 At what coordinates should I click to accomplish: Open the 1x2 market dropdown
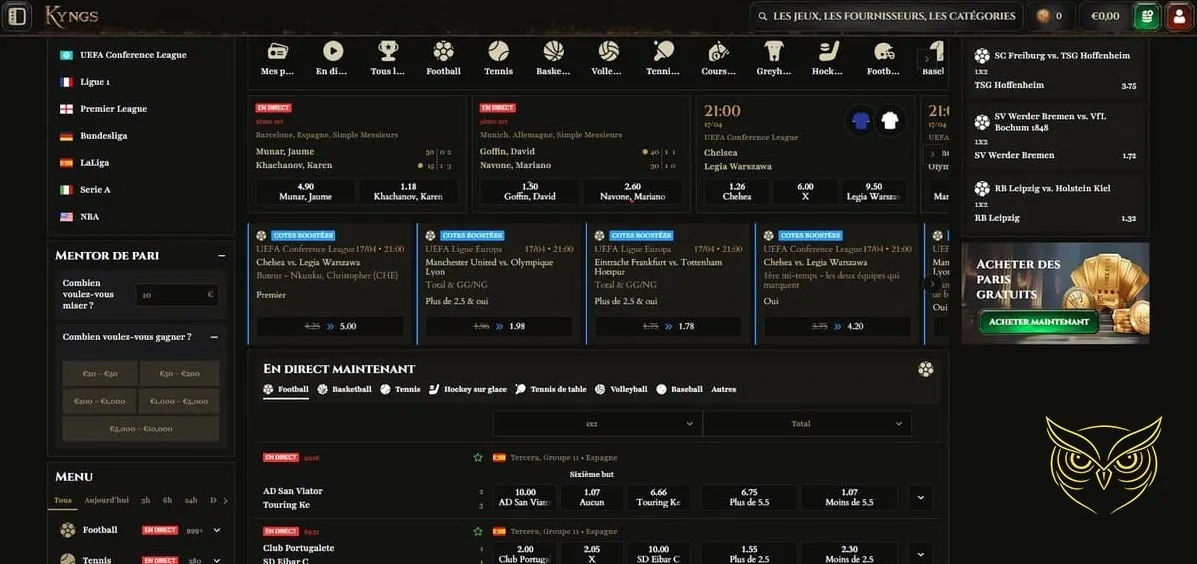pos(597,424)
